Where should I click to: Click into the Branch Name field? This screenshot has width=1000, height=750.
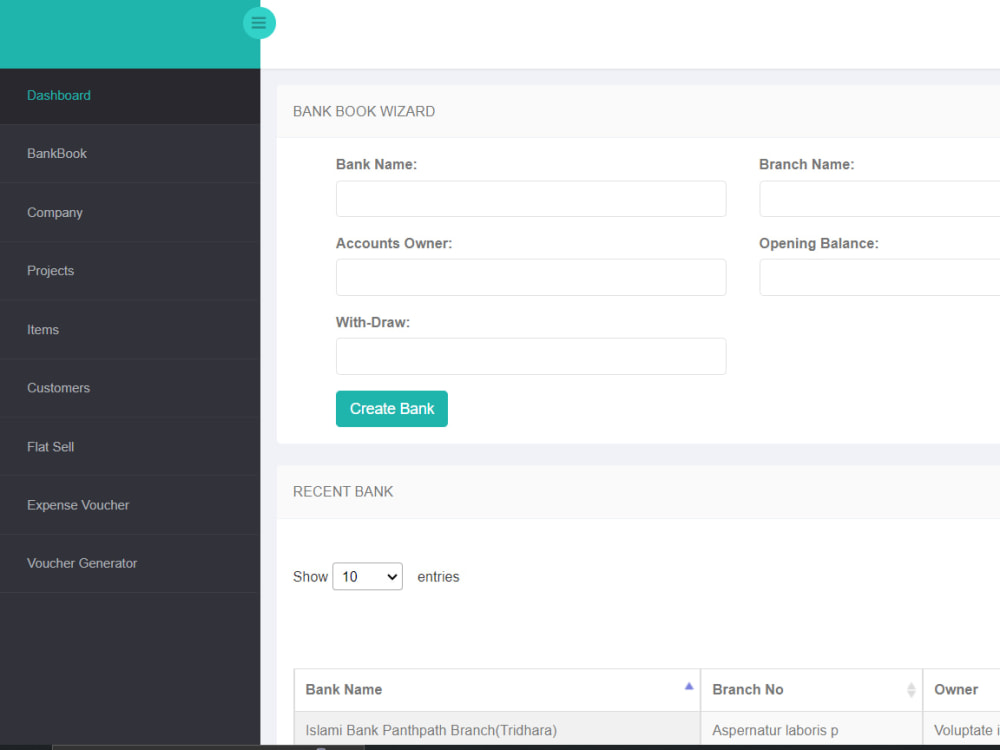click(879, 198)
